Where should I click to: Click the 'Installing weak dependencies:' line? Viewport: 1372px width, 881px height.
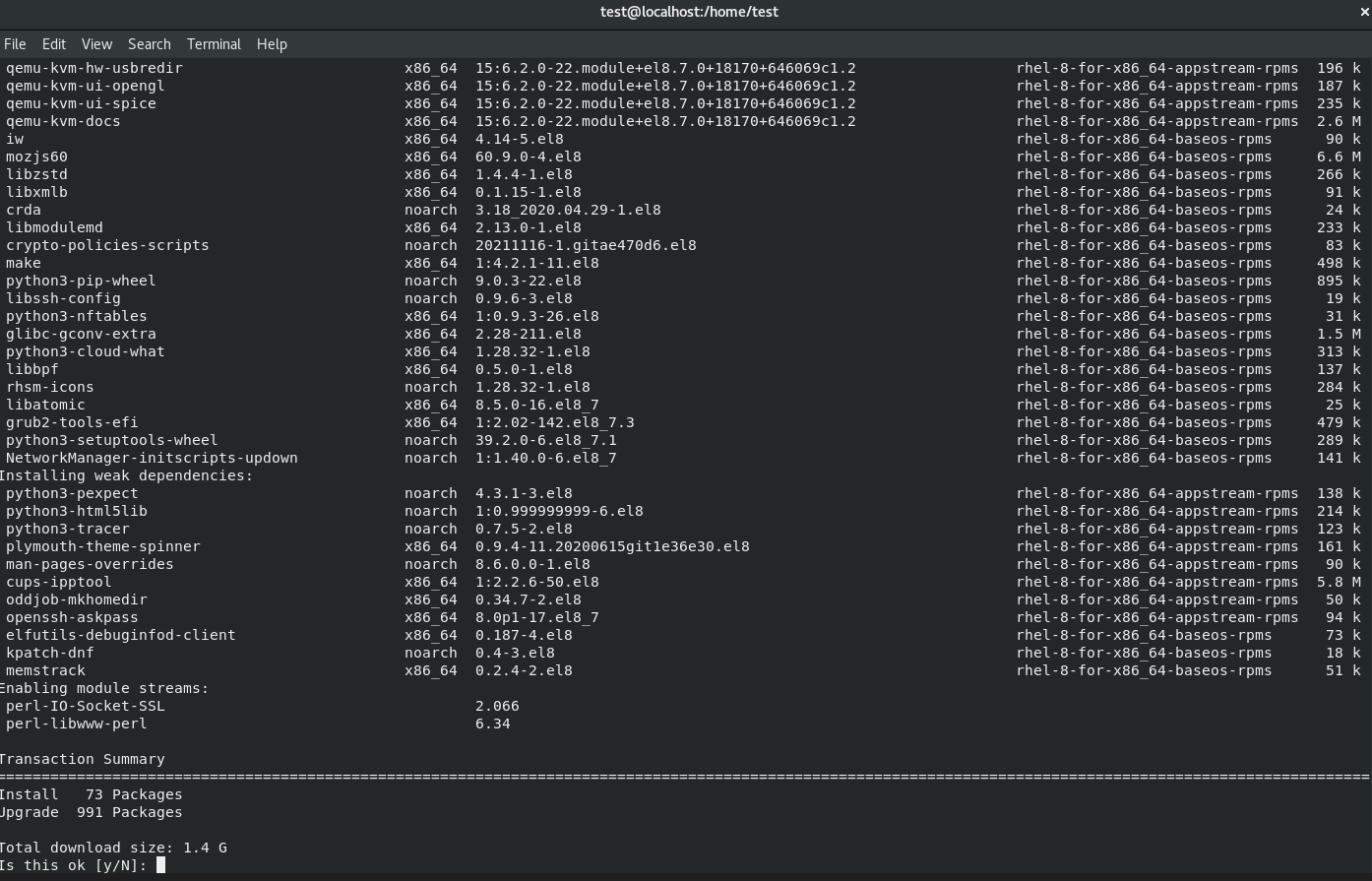pyautogui.click(x=127, y=475)
